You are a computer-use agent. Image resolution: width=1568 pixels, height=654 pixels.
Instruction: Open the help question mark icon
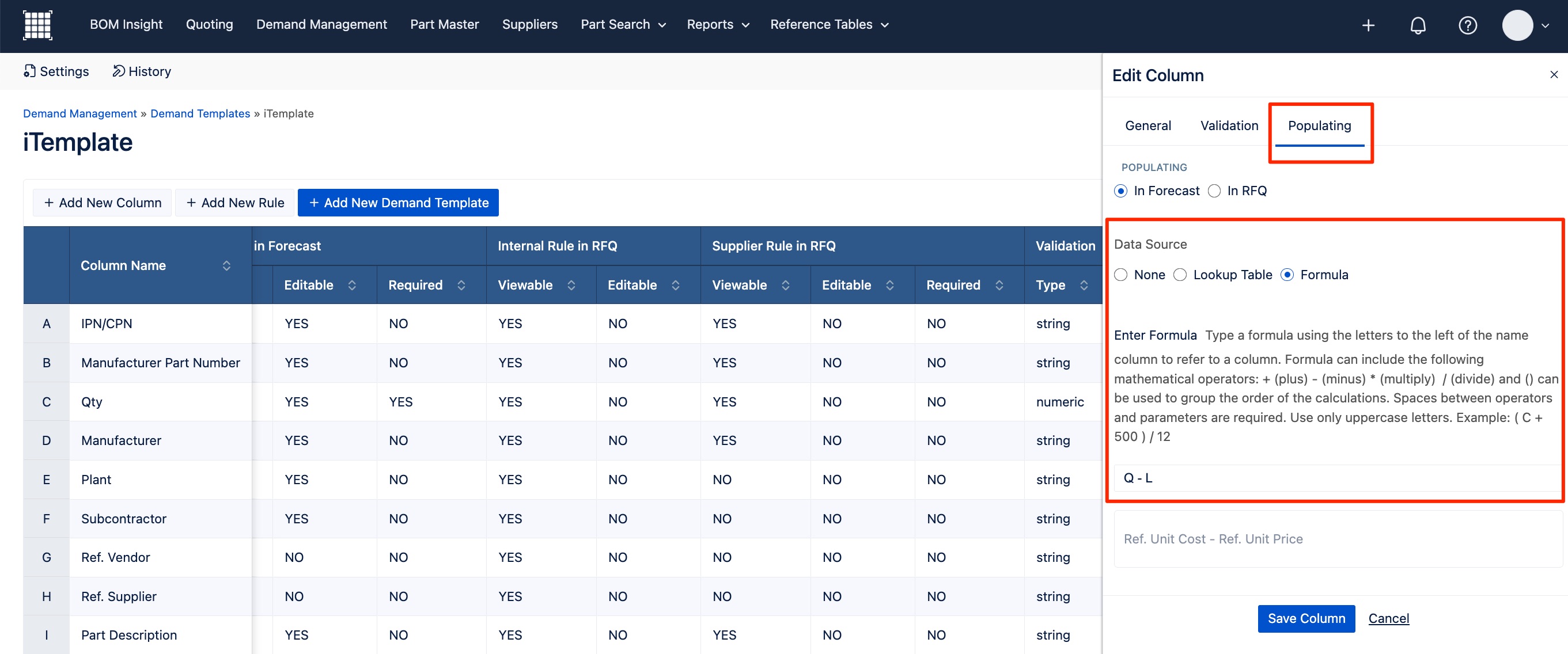point(1467,25)
